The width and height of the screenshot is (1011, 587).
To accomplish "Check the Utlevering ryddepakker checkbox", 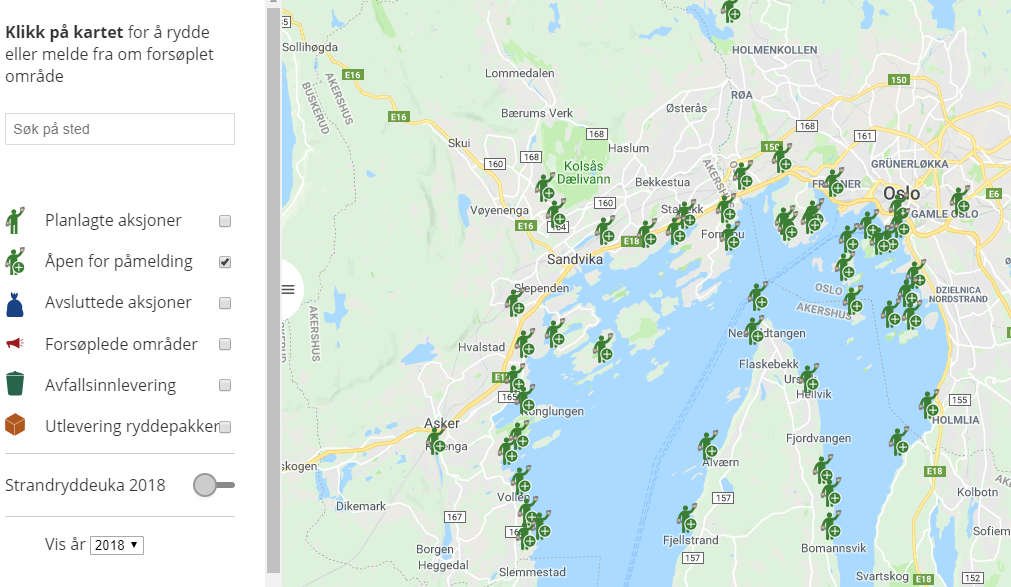I will (x=225, y=427).
